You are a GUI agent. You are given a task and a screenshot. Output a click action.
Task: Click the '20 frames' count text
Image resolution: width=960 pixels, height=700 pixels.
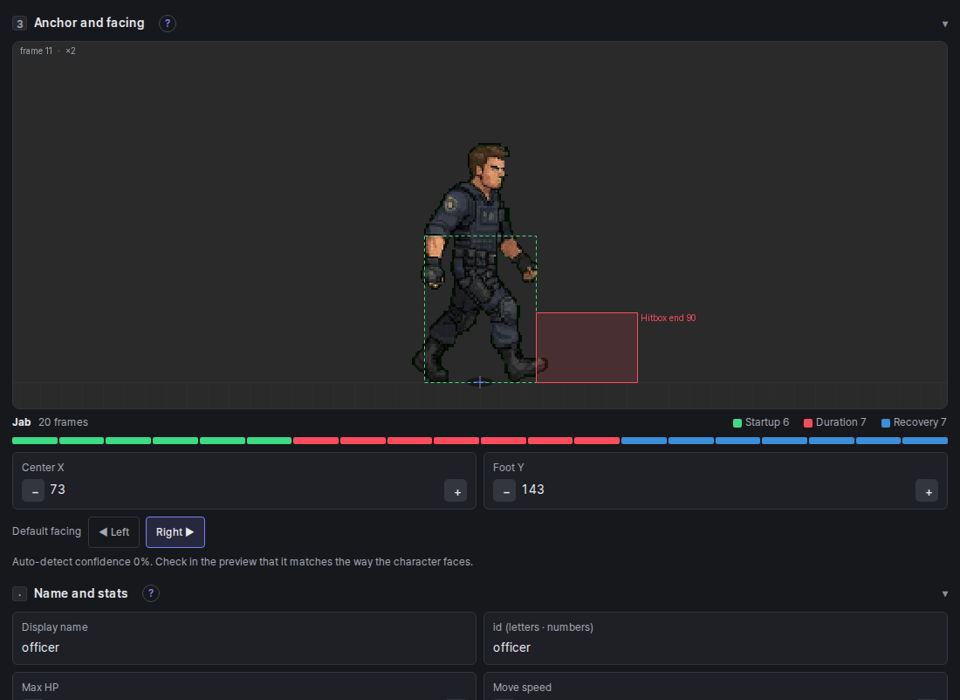(63, 422)
